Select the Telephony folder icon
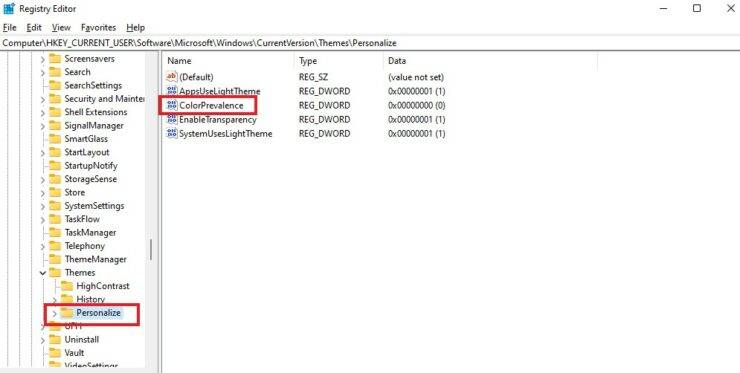The height and width of the screenshot is (373, 740). [x=55, y=246]
